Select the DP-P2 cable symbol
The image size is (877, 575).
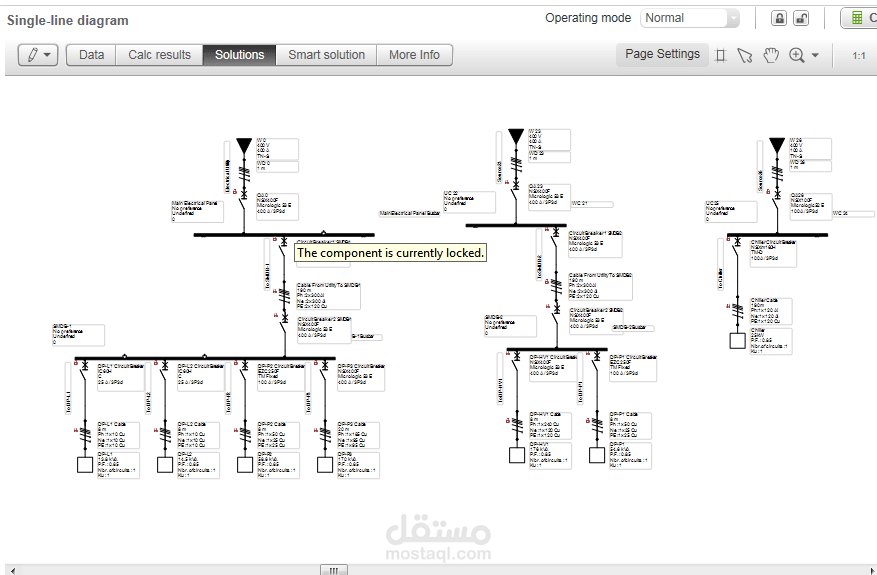[245, 435]
